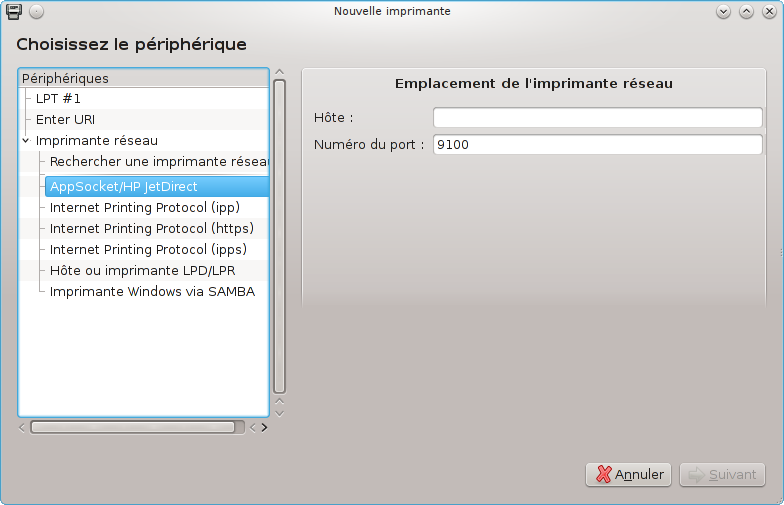Click the Périphériques column header
This screenshot has height=505, width=784.
click(144, 78)
